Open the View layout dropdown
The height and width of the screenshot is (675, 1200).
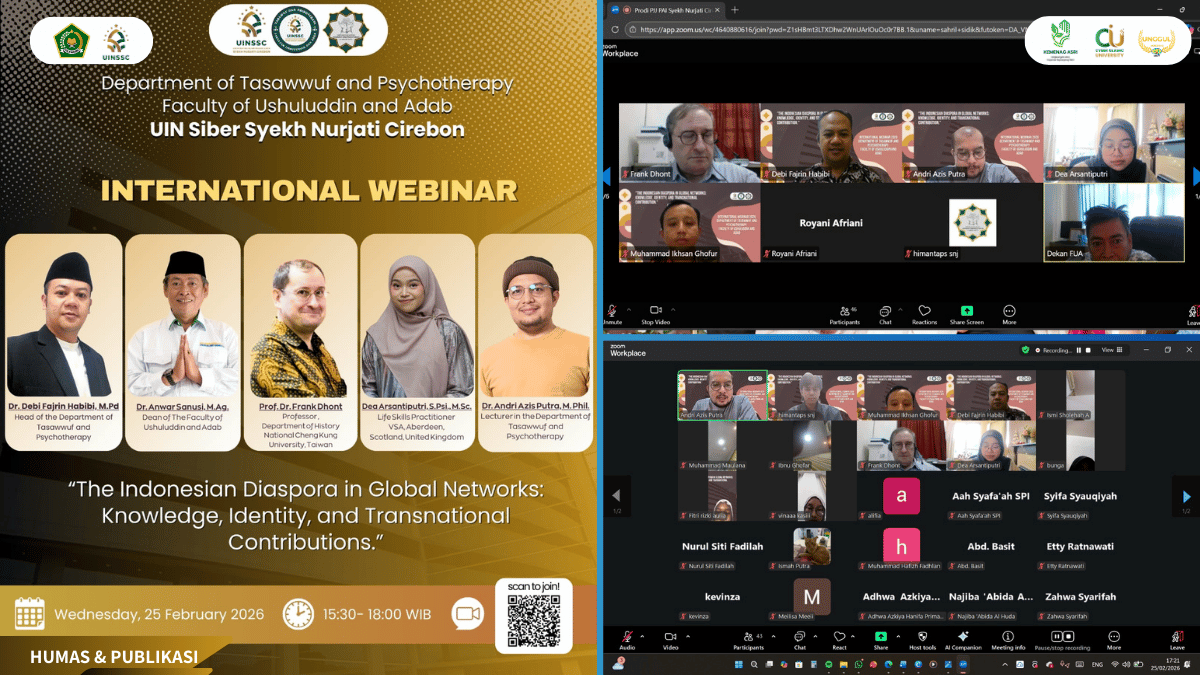point(1109,350)
